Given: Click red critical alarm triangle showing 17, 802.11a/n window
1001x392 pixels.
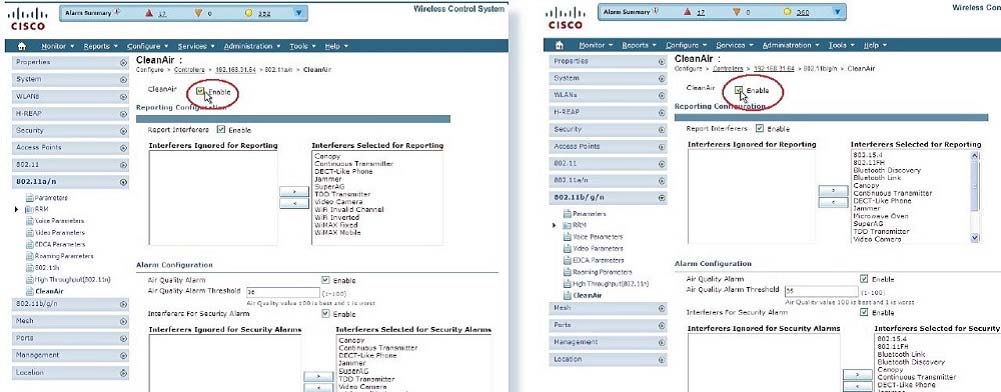Looking at the screenshot, I should [149, 13].
